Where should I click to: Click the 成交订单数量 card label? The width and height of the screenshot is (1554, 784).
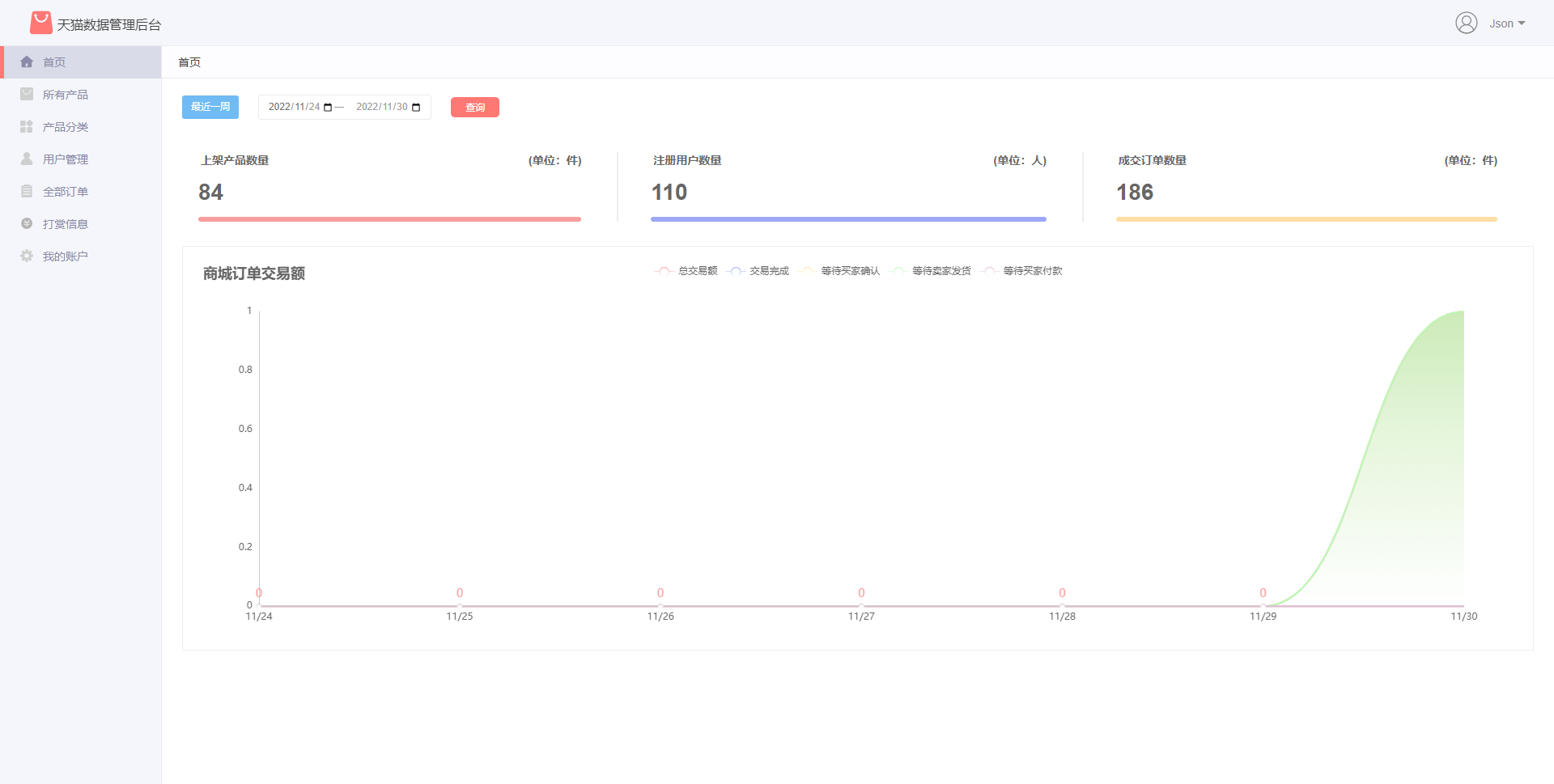click(x=1153, y=160)
